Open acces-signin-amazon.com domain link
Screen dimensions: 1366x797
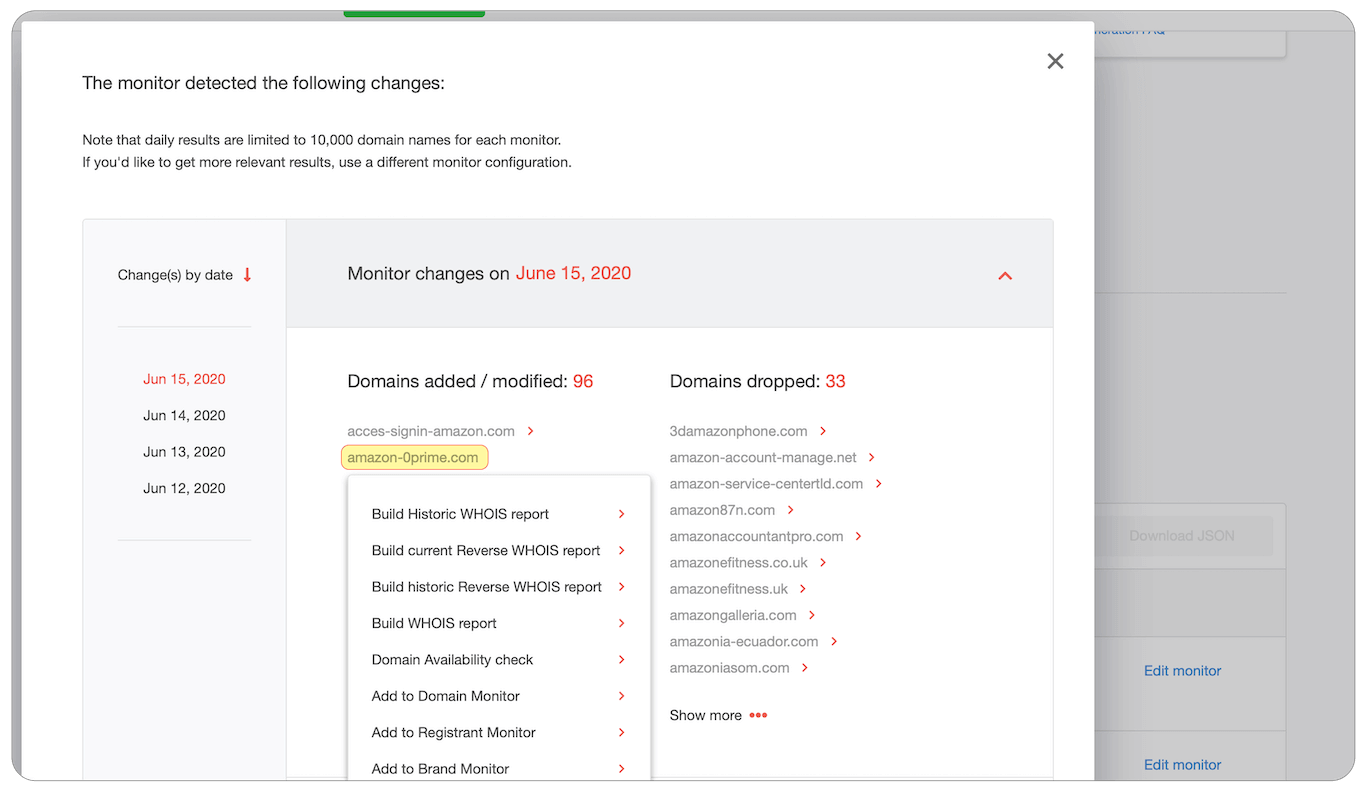coord(431,431)
